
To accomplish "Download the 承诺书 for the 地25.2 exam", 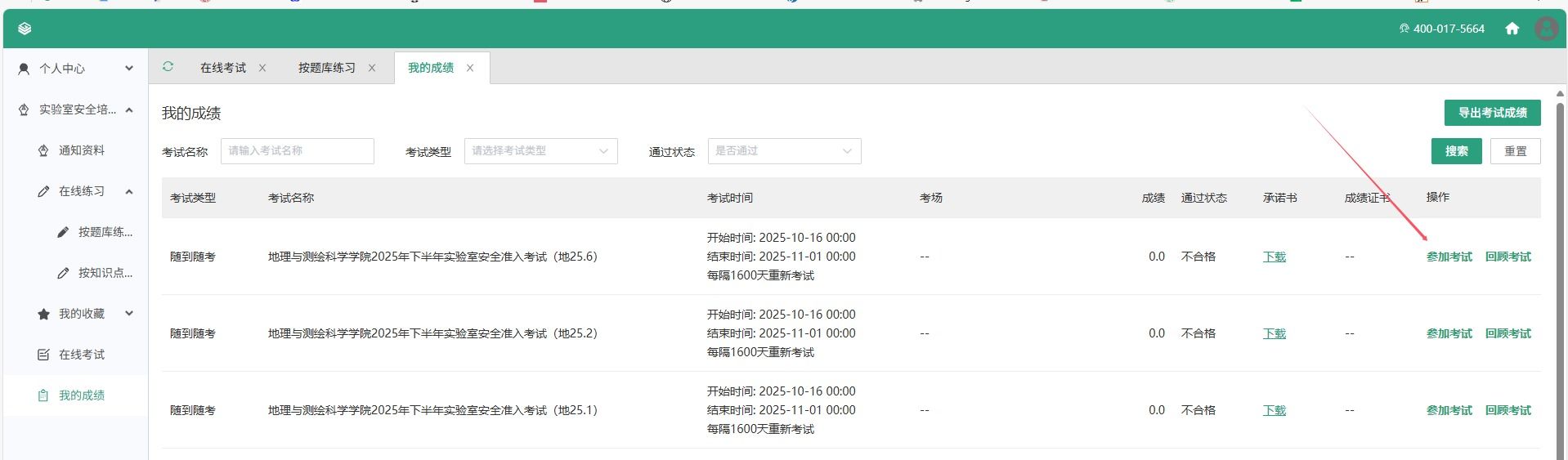I will pyautogui.click(x=1274, y=333).
